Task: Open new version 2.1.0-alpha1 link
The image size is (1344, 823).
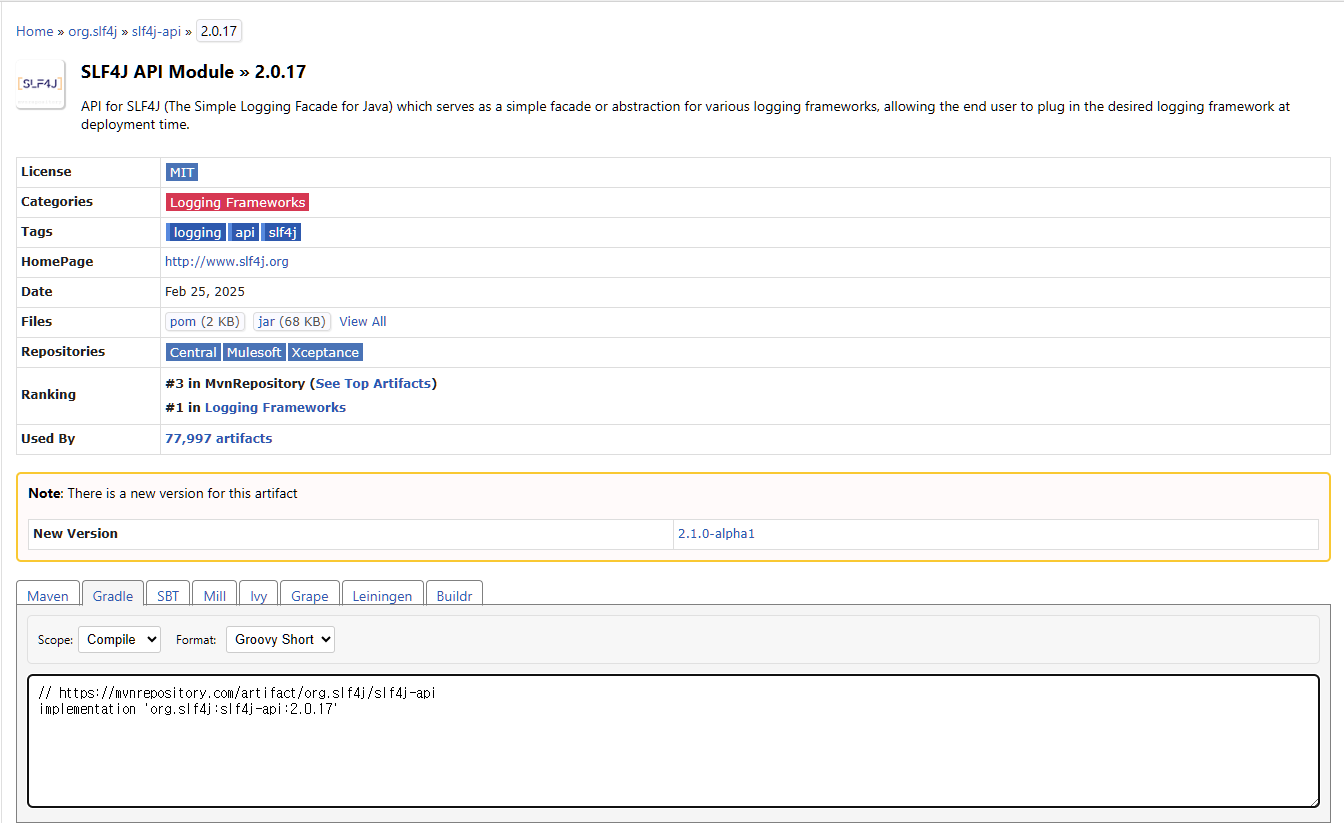Action: pos(716,534)
